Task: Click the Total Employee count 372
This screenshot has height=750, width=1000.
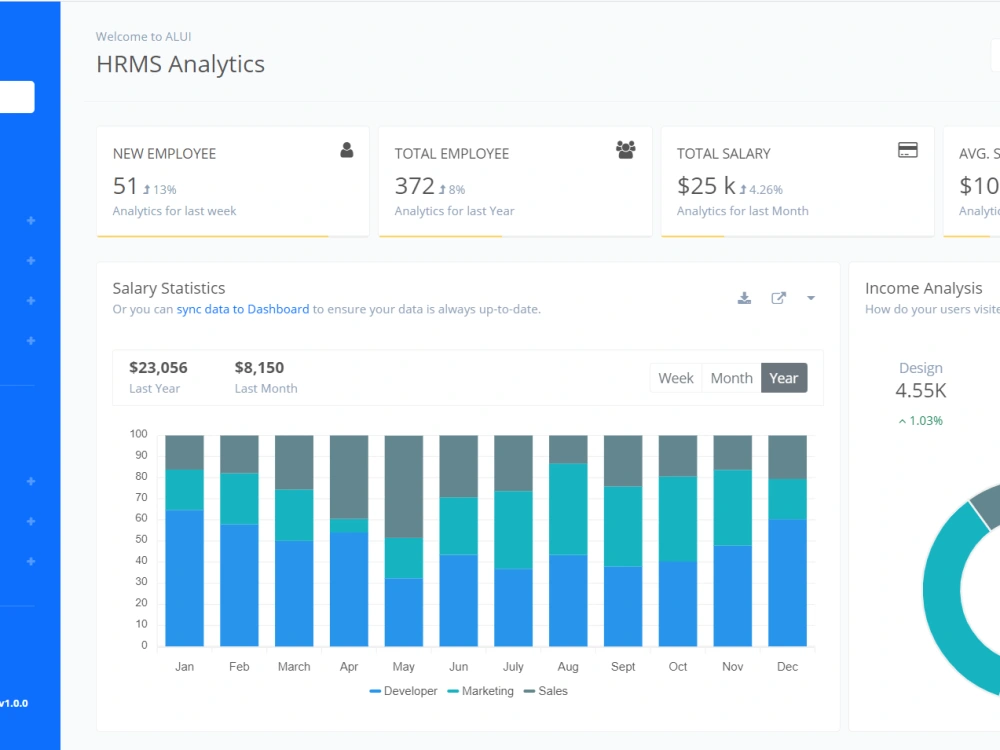Action: (415, 186)
